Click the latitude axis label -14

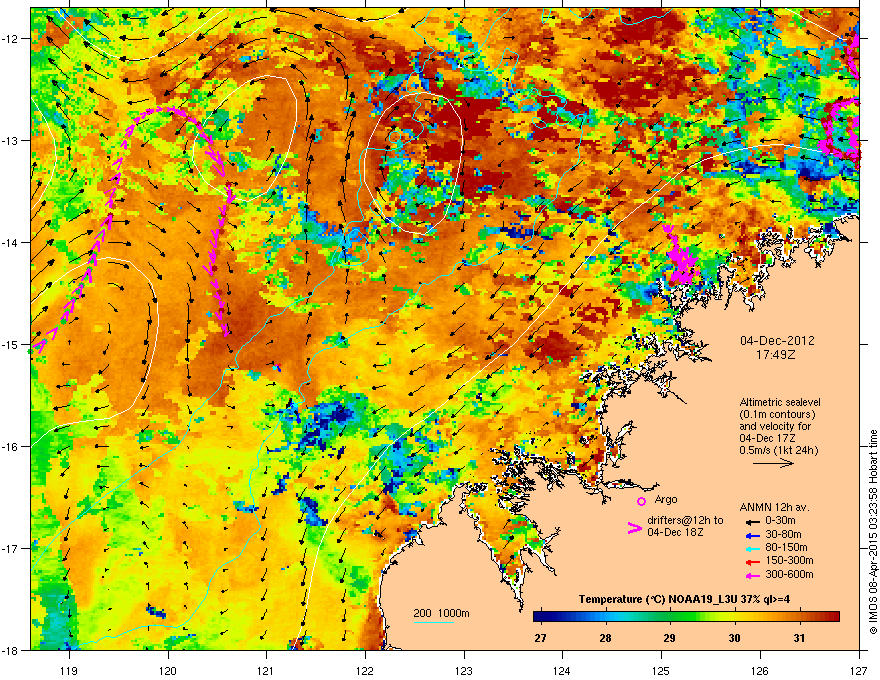pyautogui.click(x=10, y=243)
